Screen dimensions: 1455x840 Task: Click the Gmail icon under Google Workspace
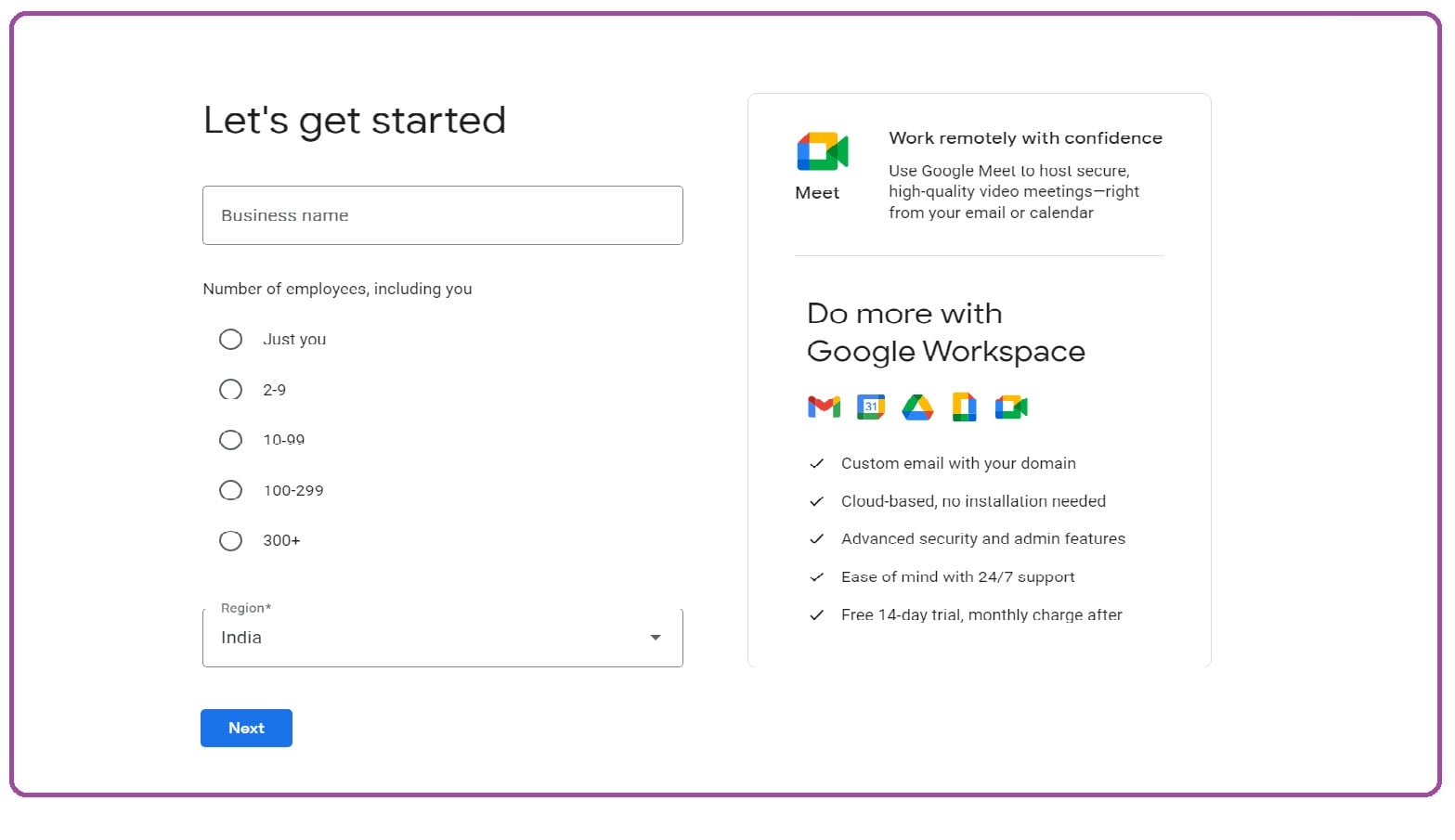click(824, 407)
